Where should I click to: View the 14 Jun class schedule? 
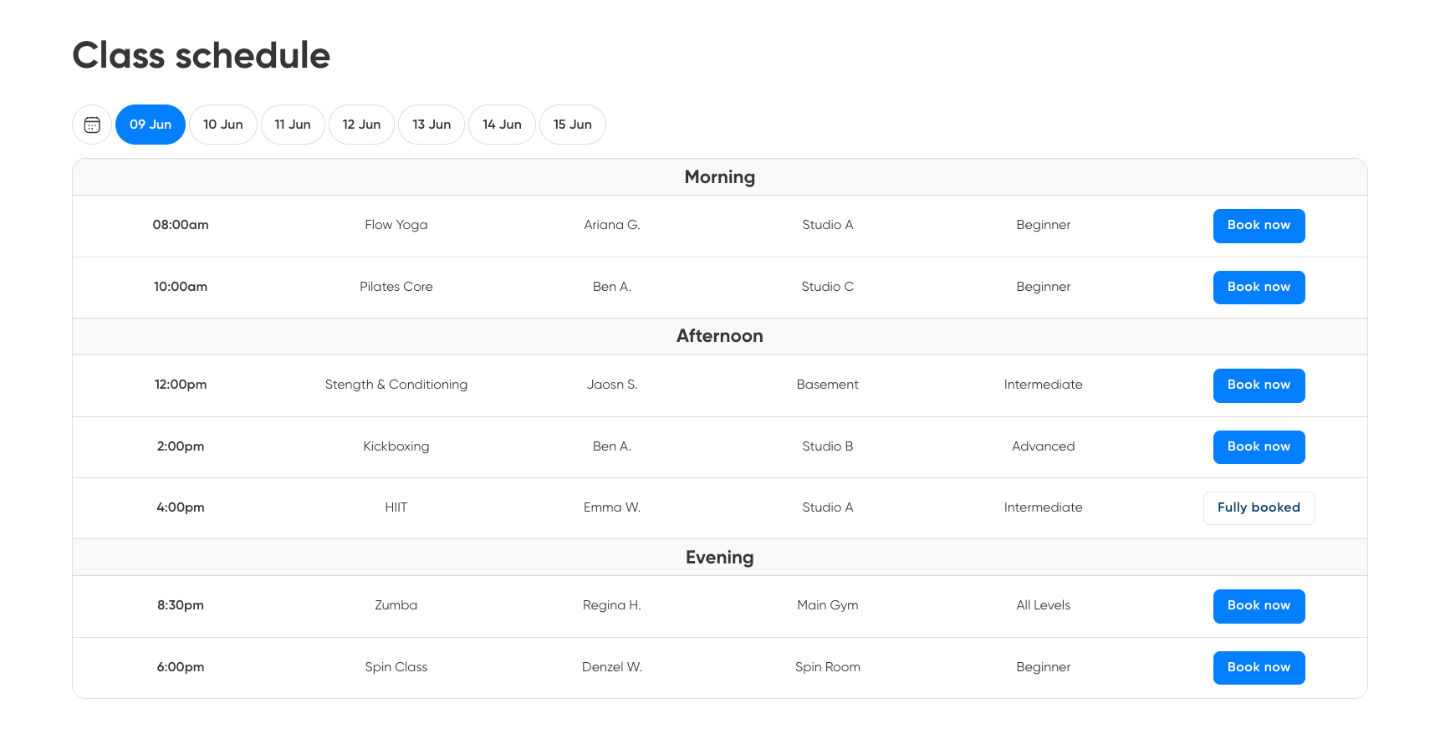click(x=502, y=125)
